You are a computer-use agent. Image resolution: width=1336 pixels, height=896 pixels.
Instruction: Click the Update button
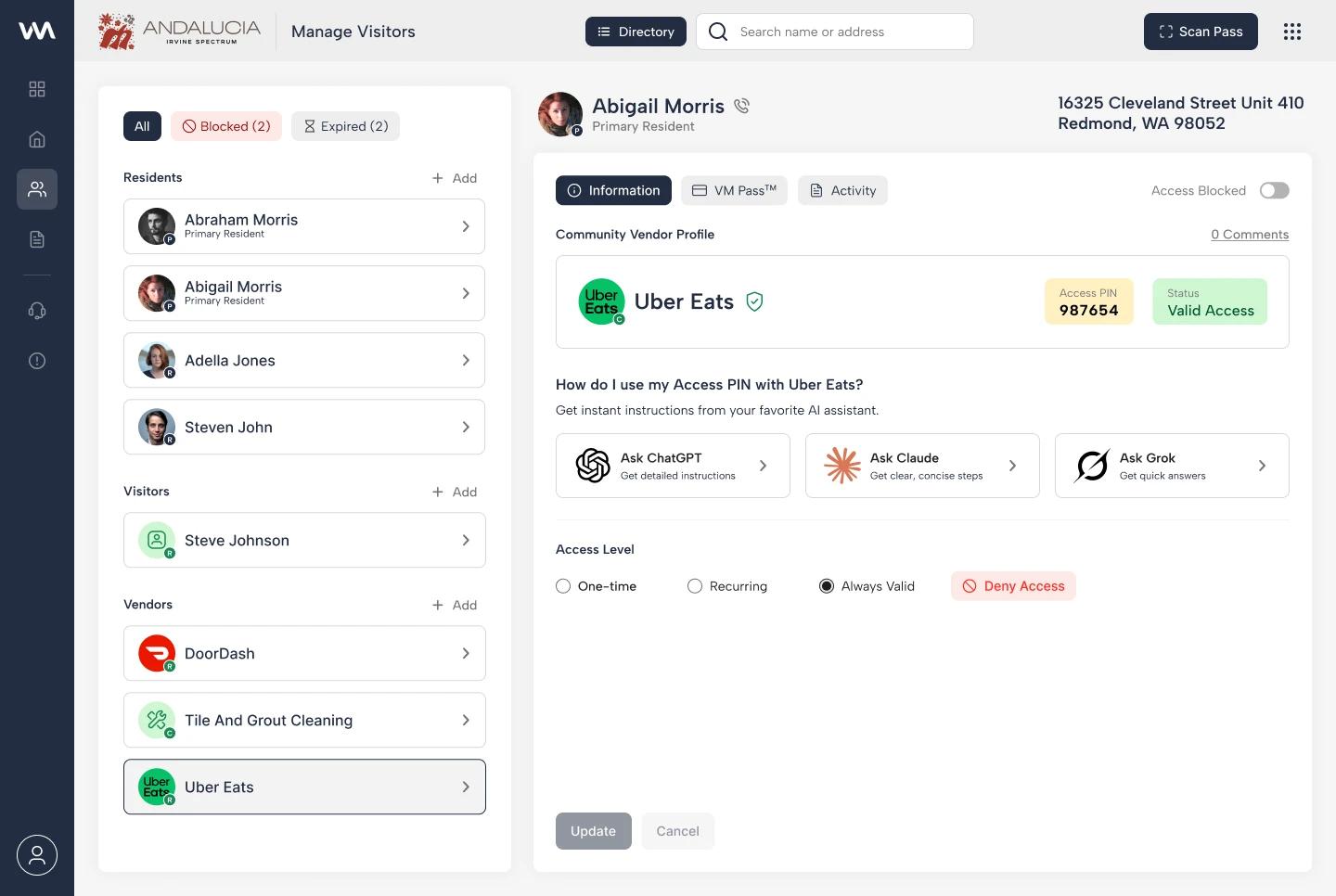(x=594, y=831)
